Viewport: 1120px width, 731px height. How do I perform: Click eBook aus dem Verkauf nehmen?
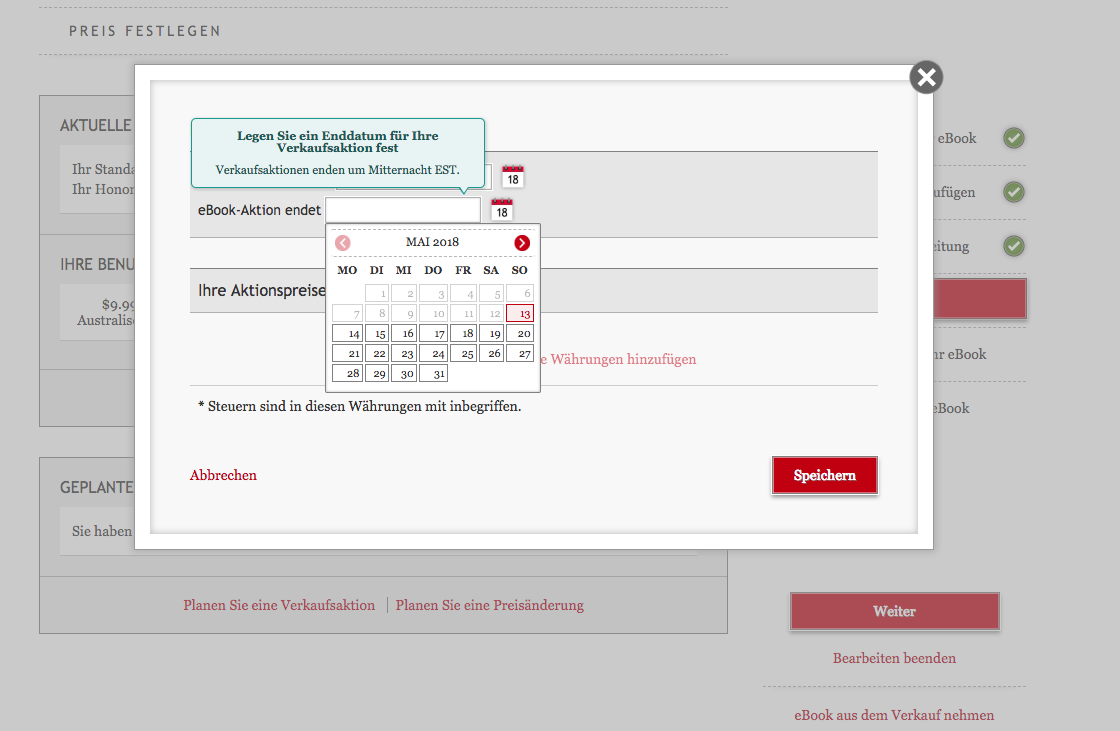pos(894,715)
